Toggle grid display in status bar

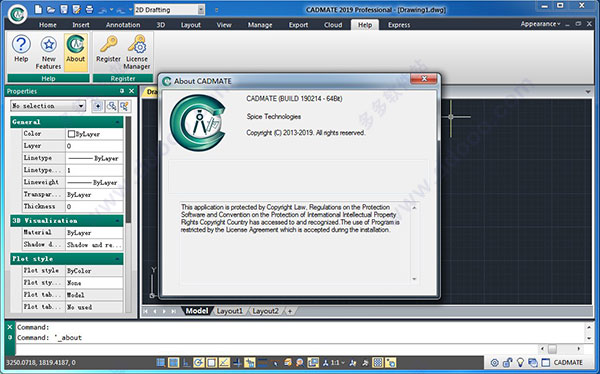[x=161, y=362]
